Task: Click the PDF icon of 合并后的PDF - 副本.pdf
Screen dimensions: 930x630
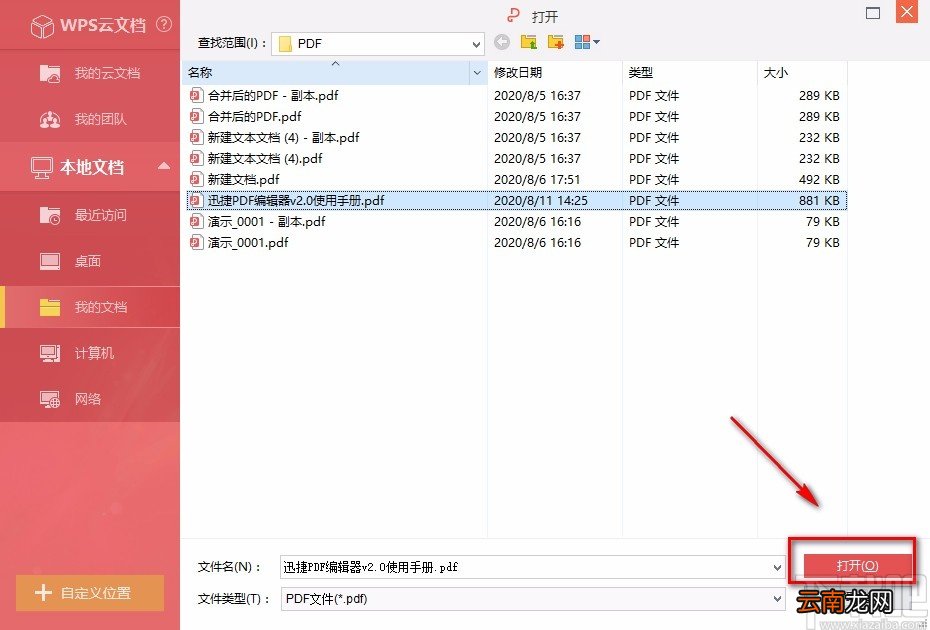Action: [x=196, y=96]
